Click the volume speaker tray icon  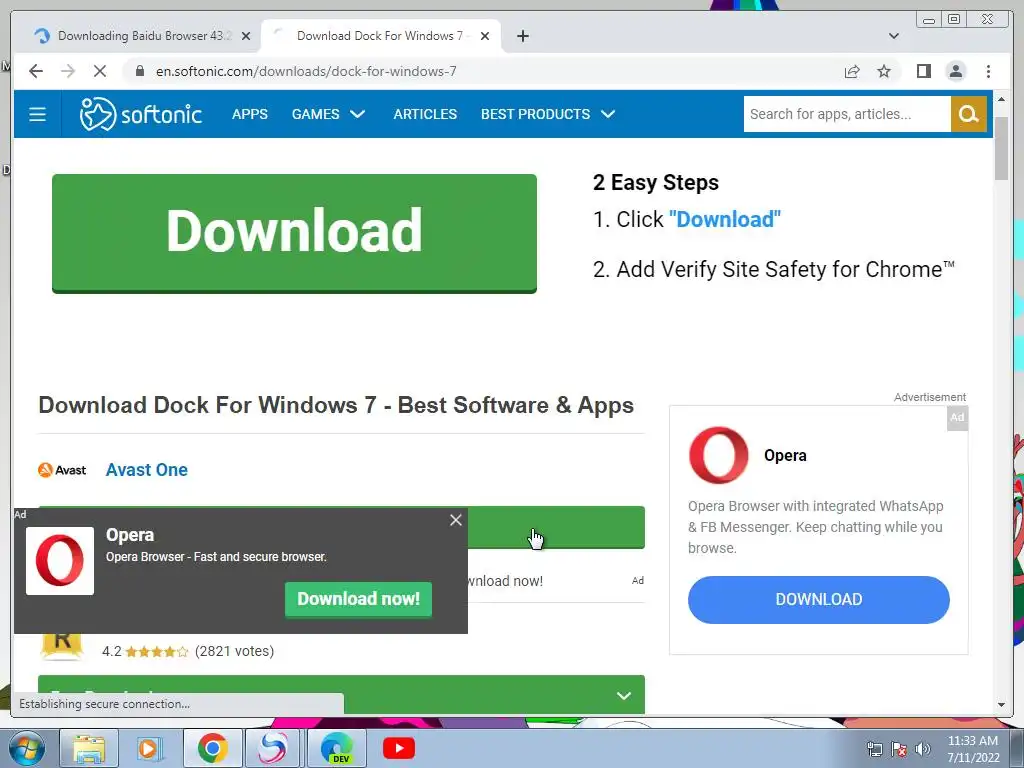click(x=923, y=749)
